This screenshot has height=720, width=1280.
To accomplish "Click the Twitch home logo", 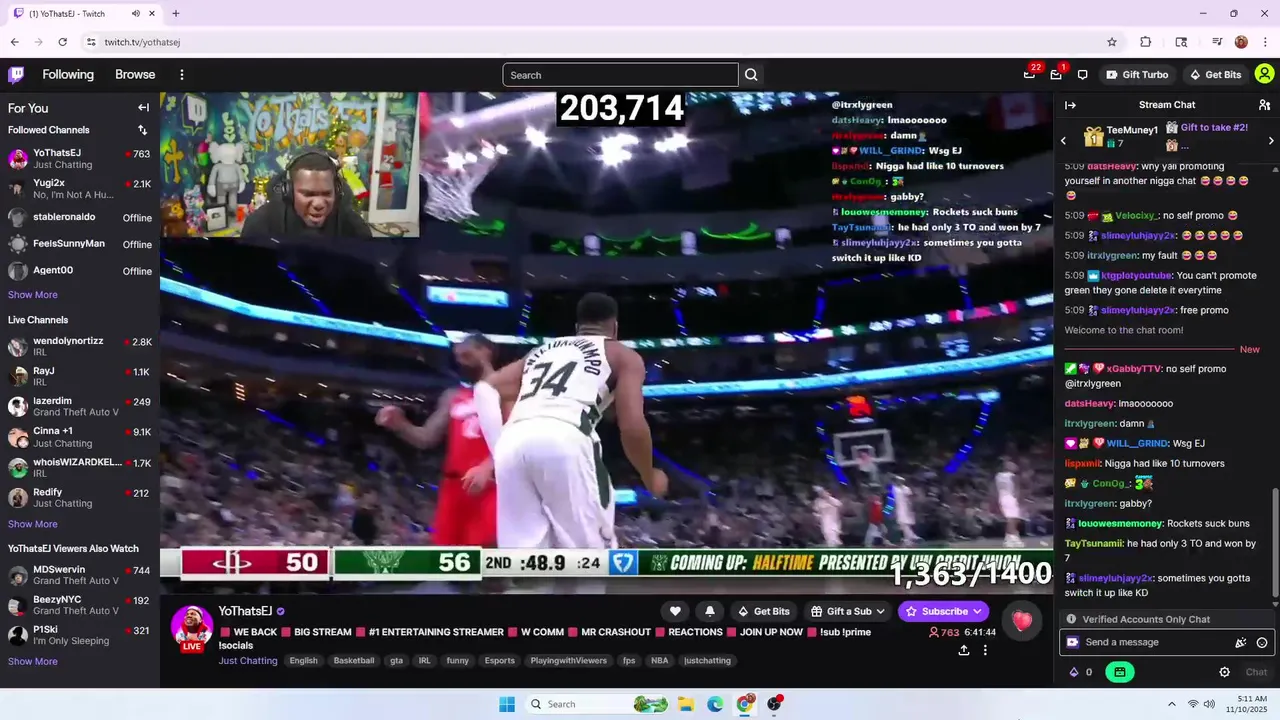I will point(16,75).
